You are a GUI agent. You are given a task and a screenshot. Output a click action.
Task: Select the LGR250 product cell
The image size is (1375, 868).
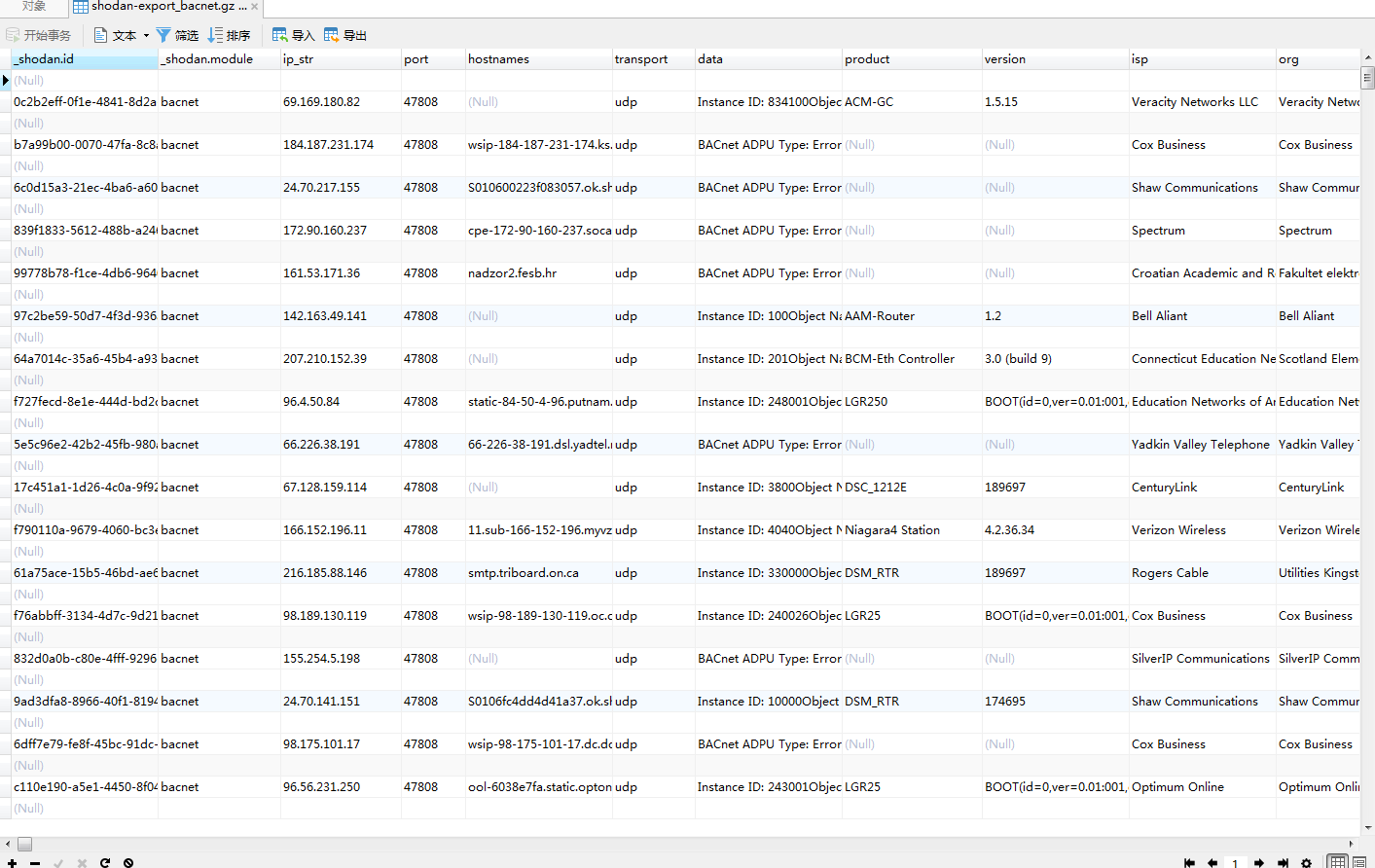tap(912, 402)
